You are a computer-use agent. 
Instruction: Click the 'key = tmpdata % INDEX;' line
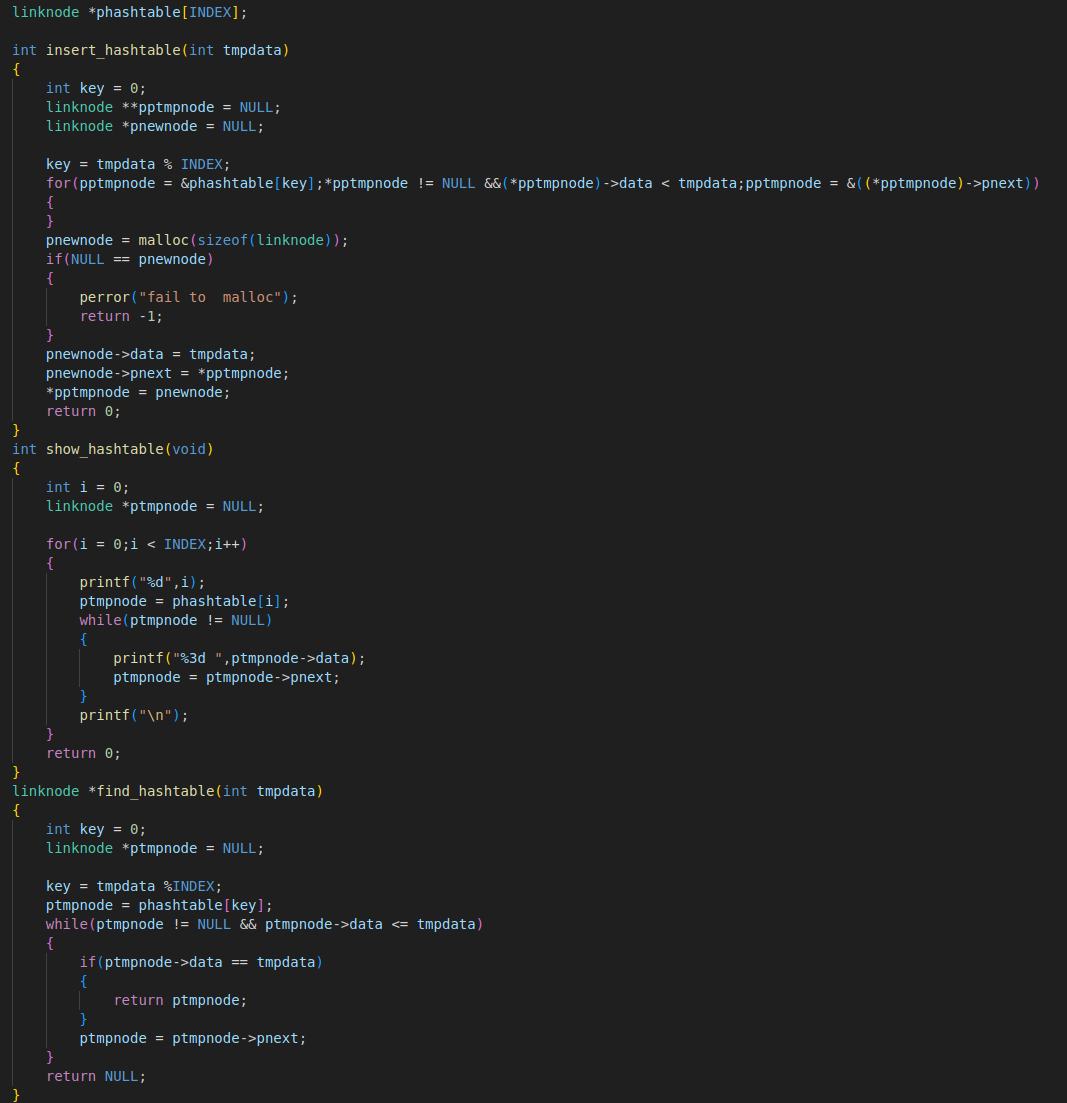click(x=138, y=164)
